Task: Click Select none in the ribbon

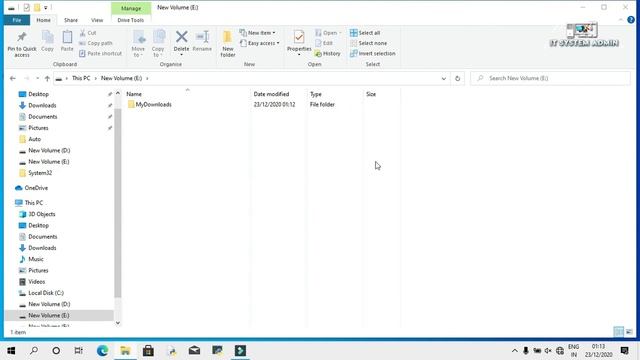Action: click(x=369, y=43)
